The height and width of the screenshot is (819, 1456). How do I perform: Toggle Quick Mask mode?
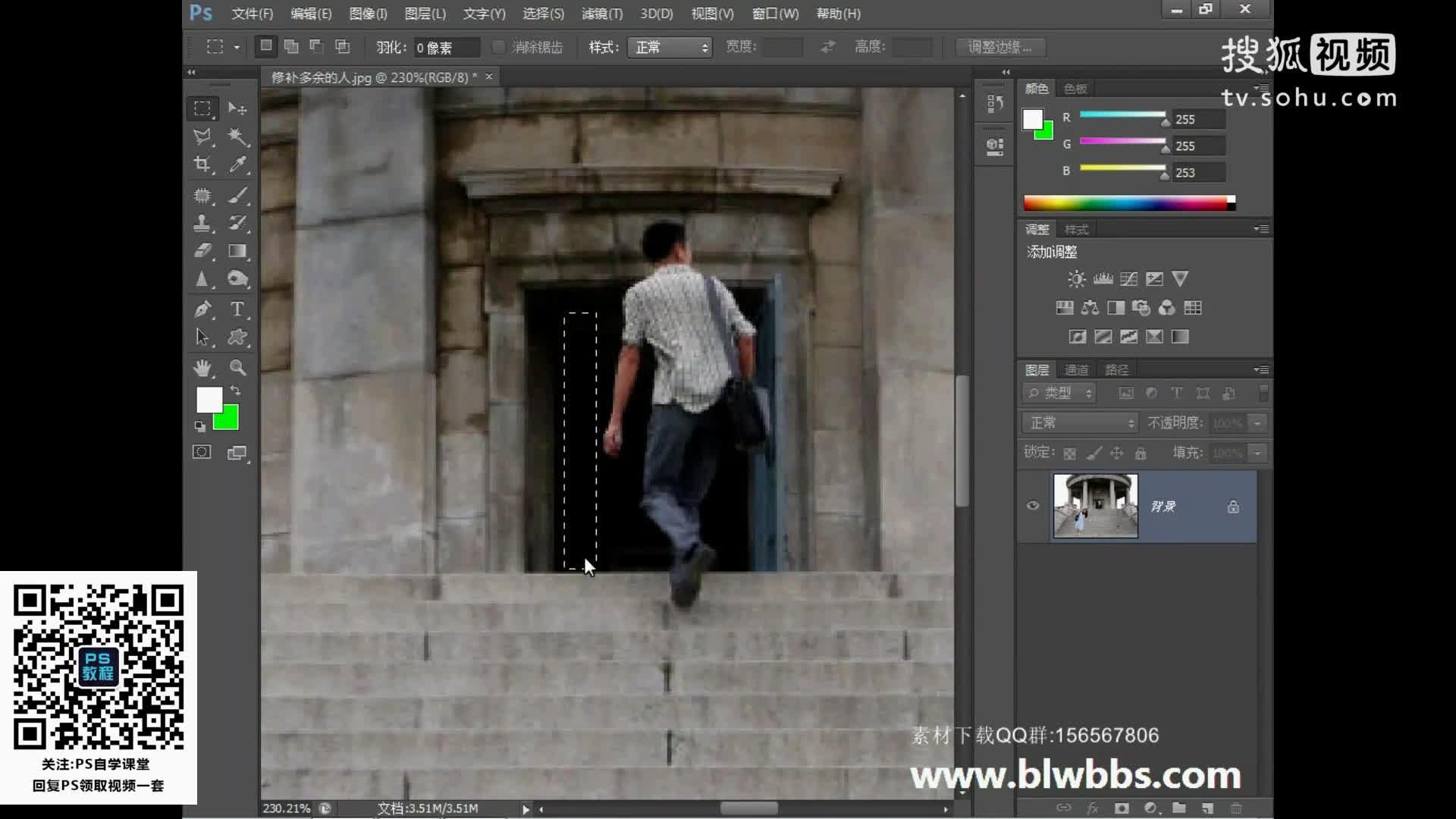[202, 453]
